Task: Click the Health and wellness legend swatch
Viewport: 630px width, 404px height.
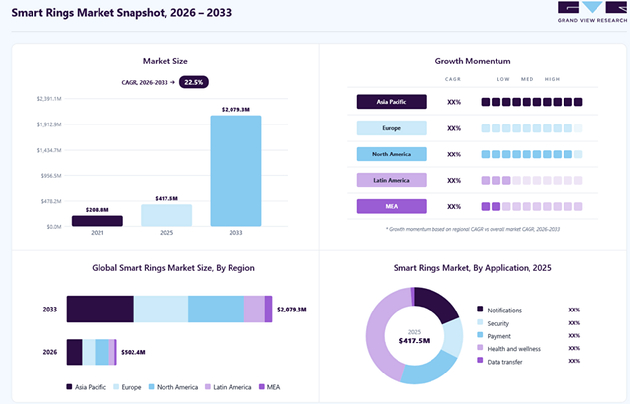Action: (480, 347)
